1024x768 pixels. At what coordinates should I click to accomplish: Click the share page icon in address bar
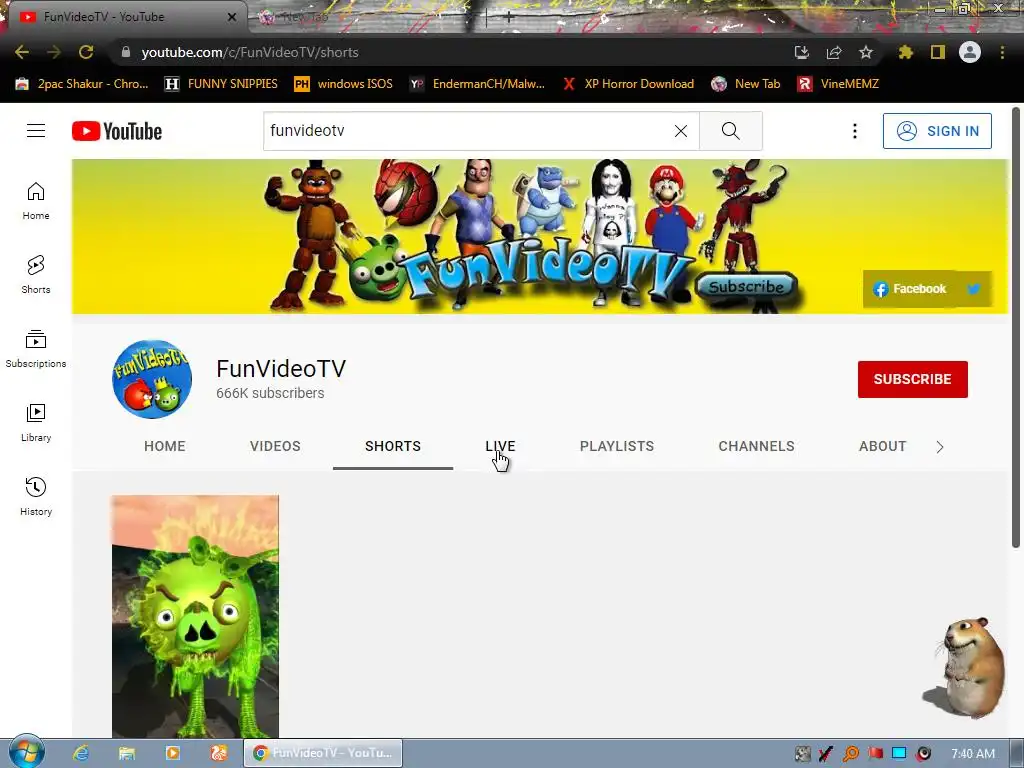click(834, 52)
